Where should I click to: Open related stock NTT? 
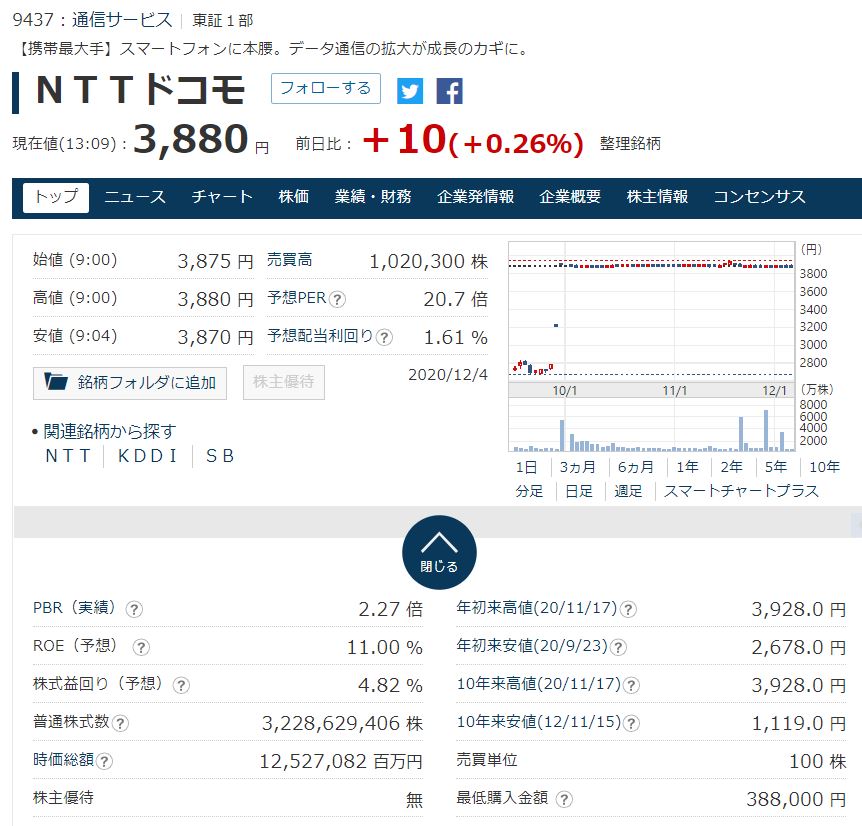tap(68, 456)
